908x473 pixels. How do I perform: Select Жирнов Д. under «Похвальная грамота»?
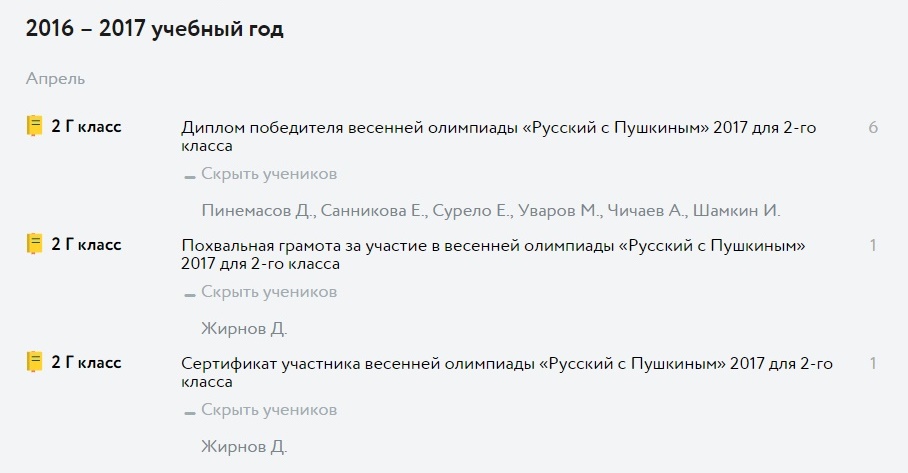[244, 329]
